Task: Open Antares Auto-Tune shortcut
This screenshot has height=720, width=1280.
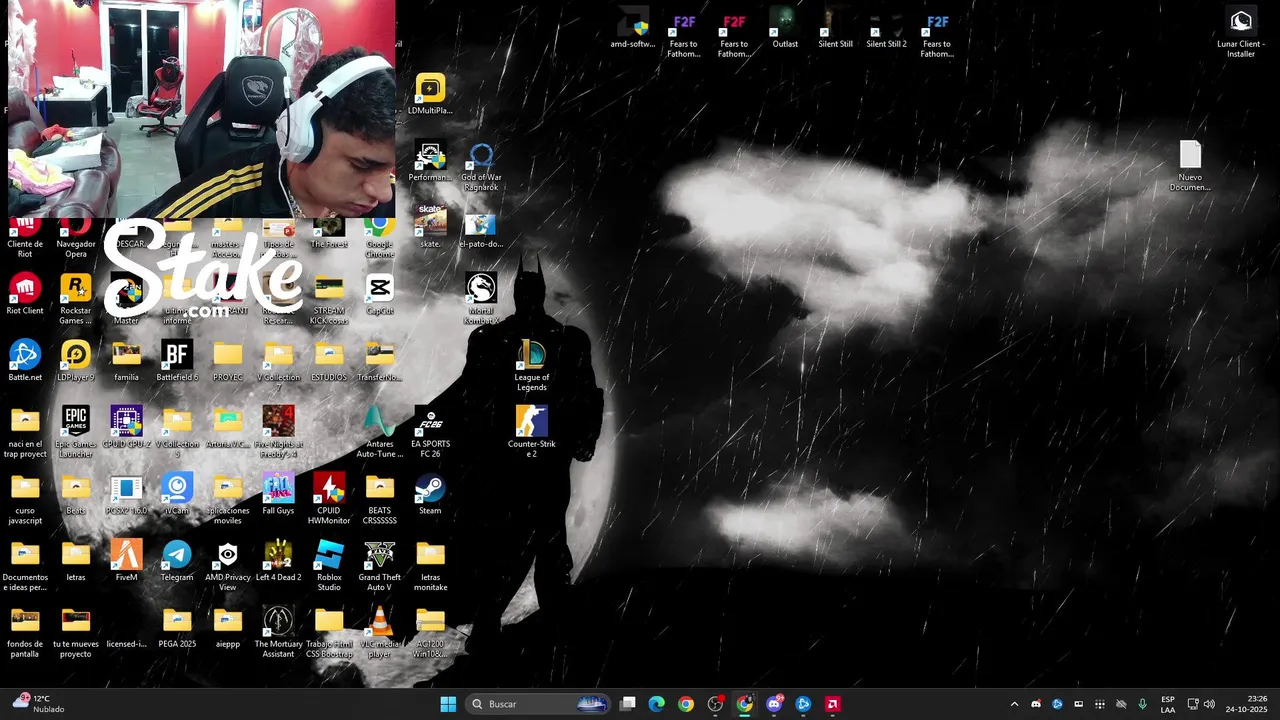Action: click(x=380, y=433)
